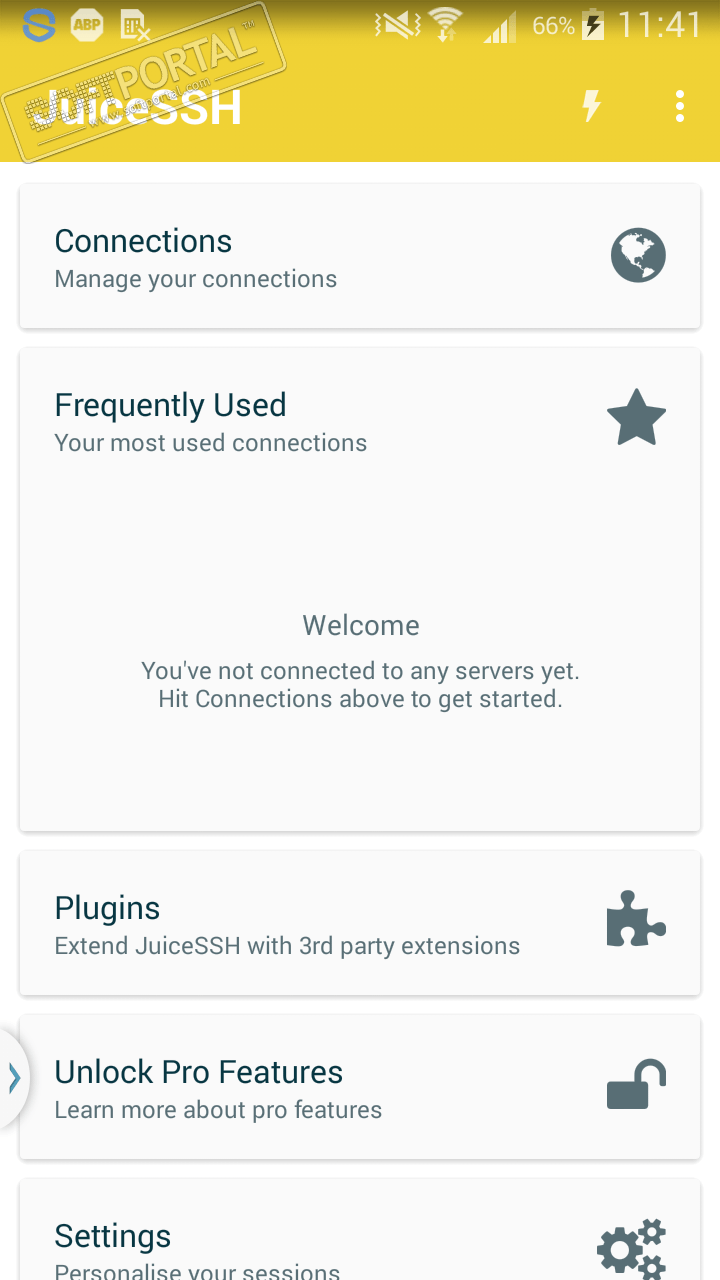Tap the lightning bolt quick connect icon
The image size is (720, 1280).
[592, 105]
